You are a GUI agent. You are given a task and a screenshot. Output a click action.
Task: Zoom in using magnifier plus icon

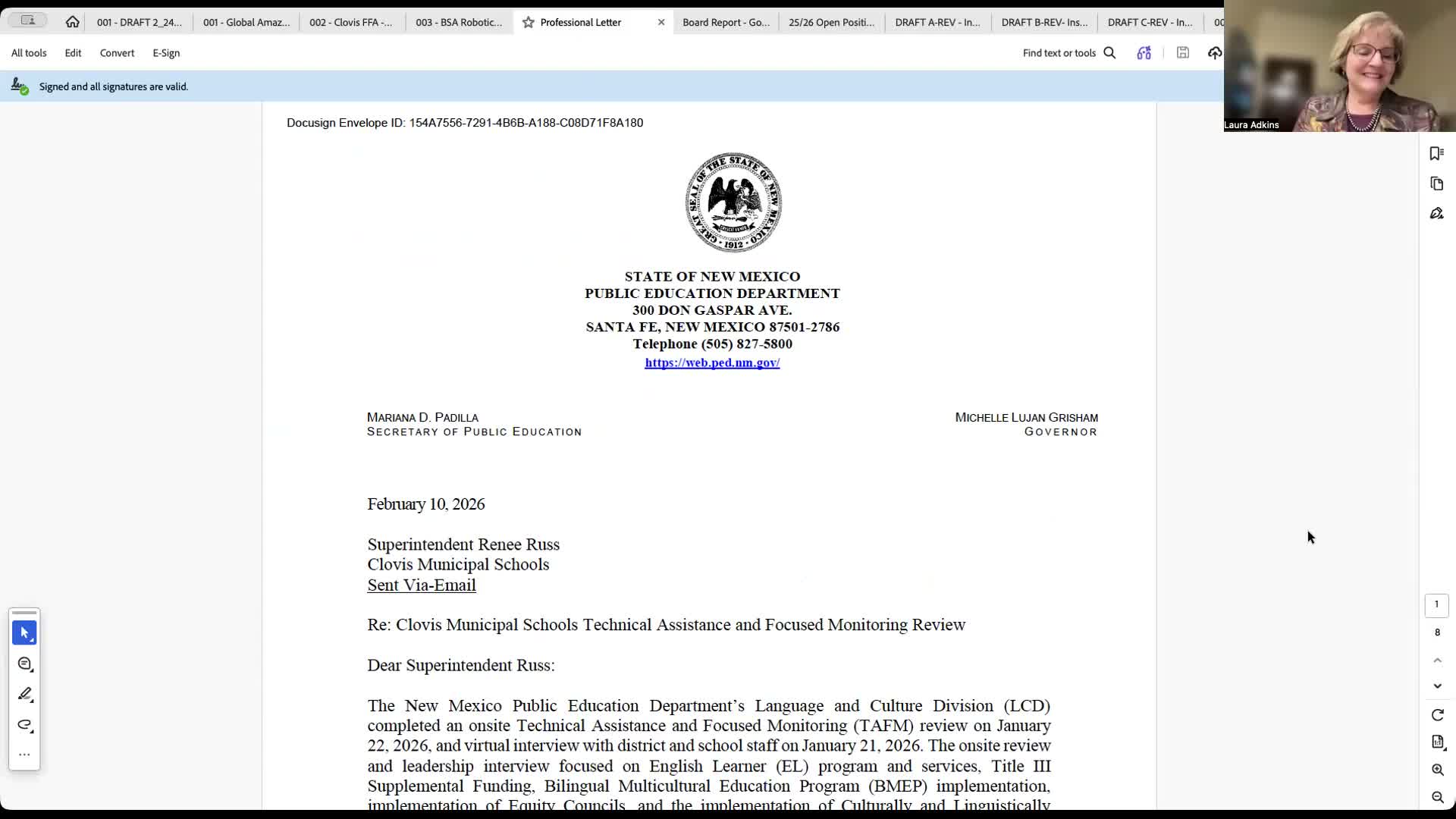(1437, 770)
